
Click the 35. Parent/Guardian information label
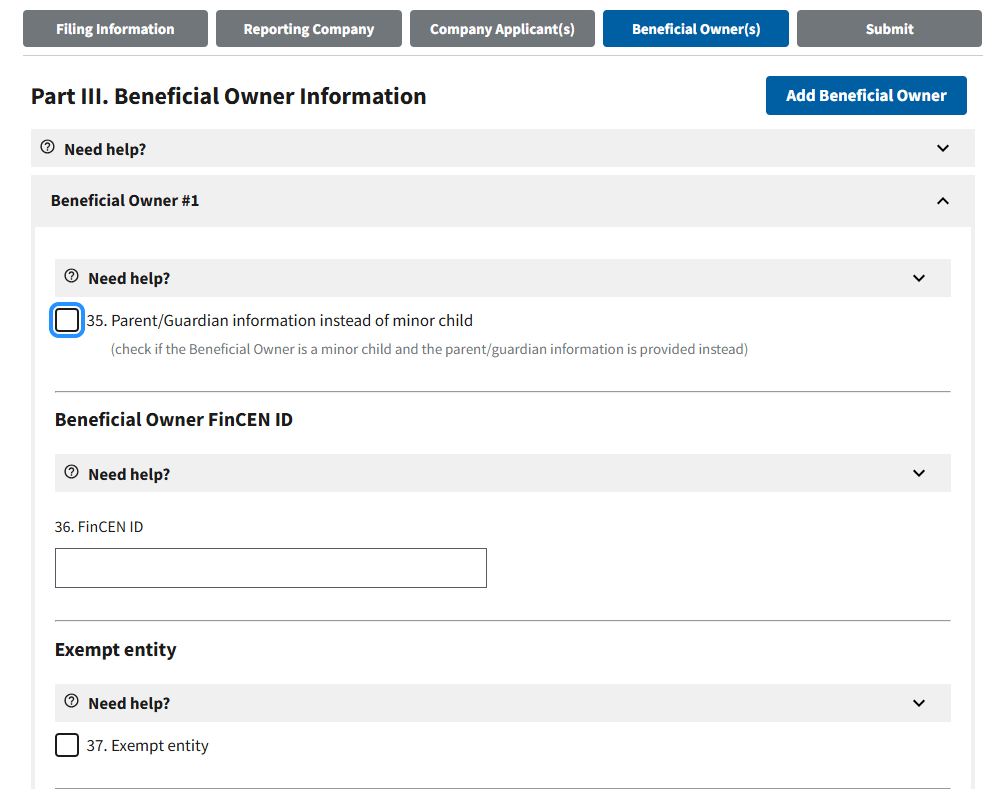[279, 320]
